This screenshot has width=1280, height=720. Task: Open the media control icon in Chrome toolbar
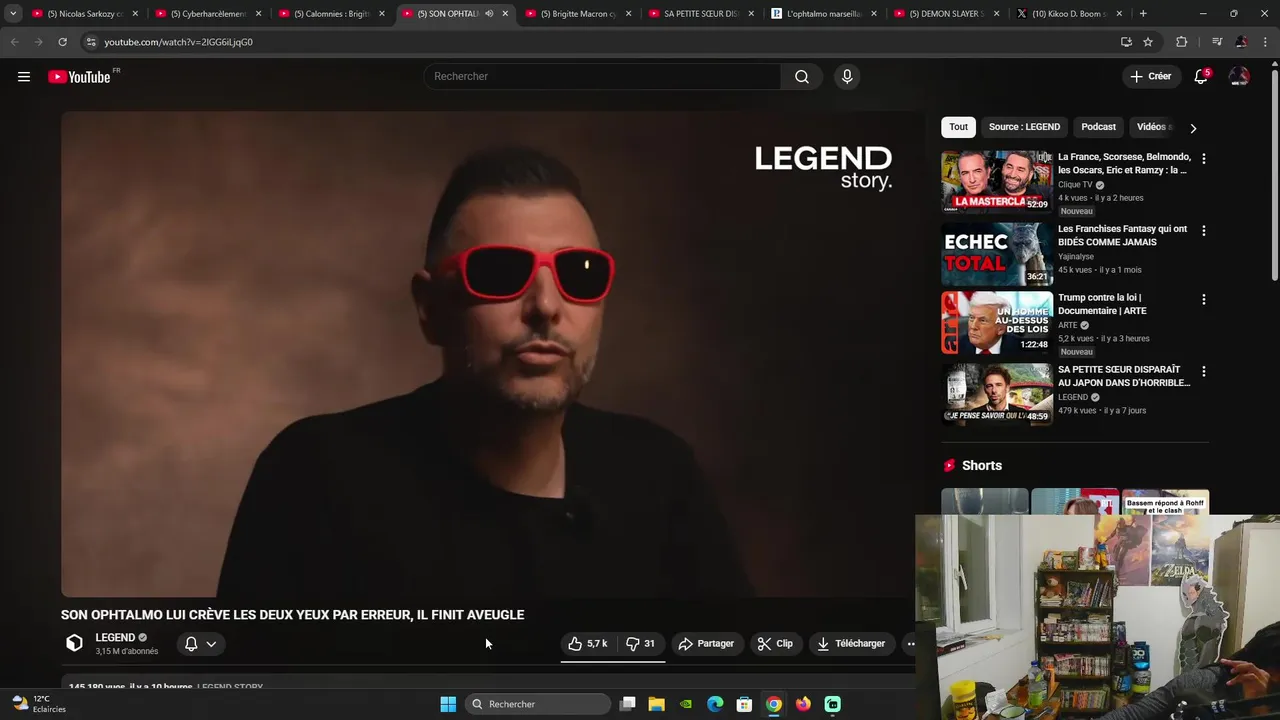[x=1216, y=42]
